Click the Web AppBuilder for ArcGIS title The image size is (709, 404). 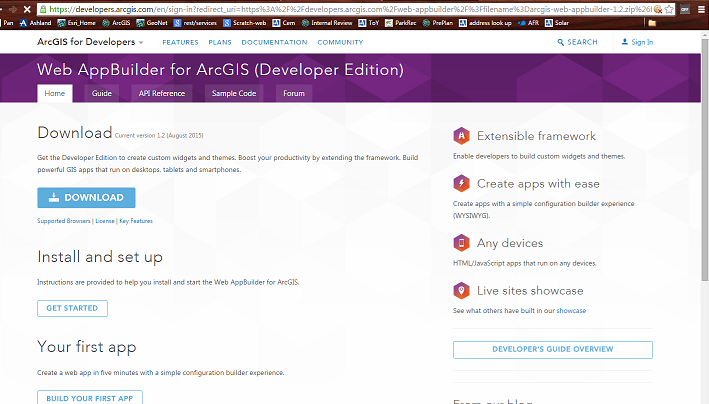pos(220,70)
